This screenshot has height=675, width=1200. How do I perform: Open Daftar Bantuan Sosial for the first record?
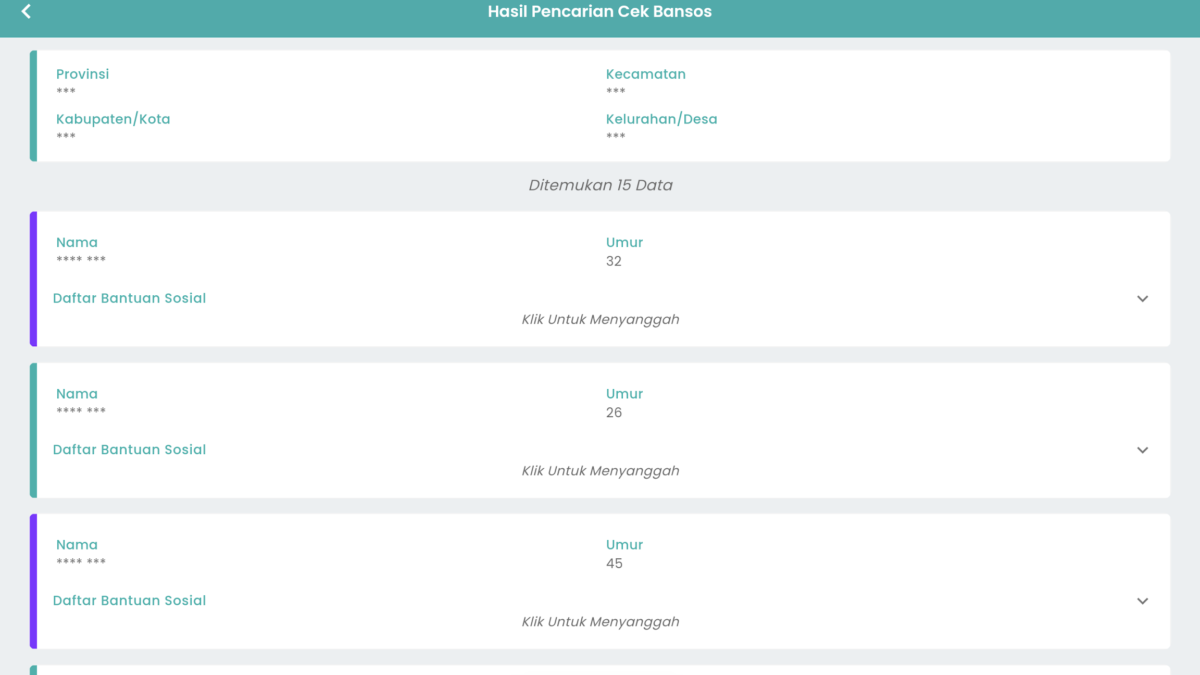pyautogui.click(x=129, y=298)
